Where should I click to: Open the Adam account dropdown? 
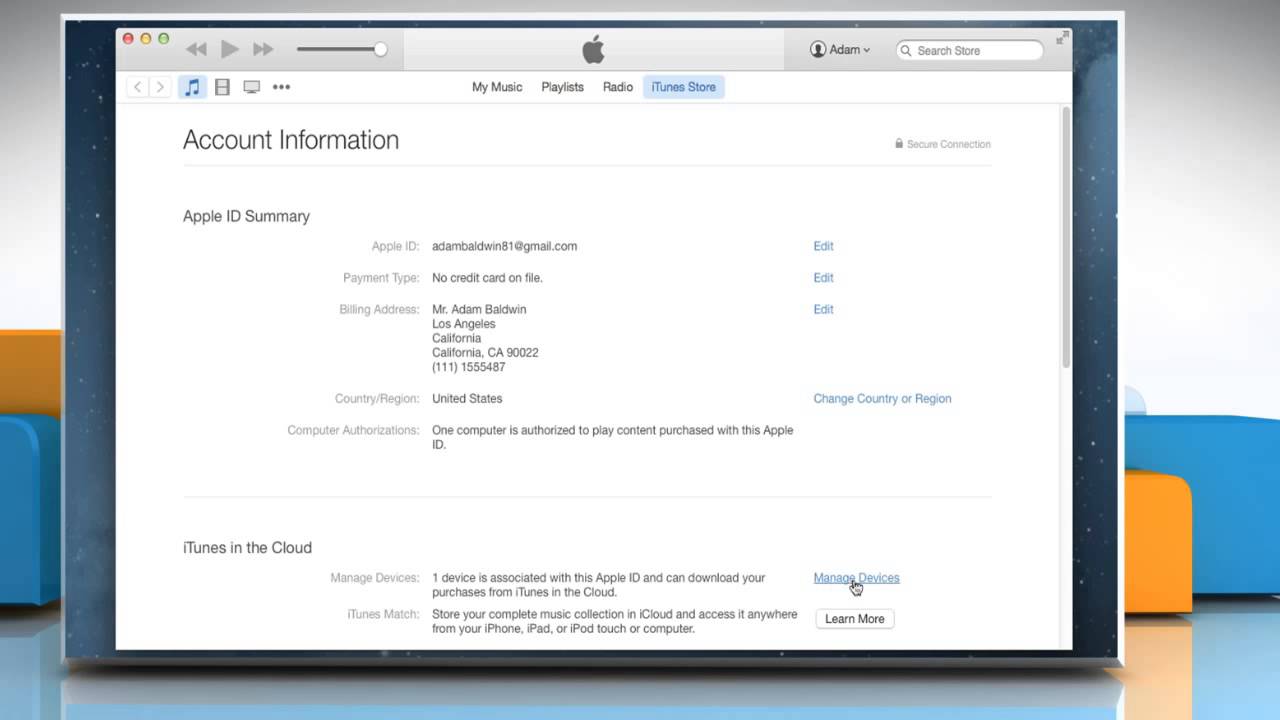840,50
